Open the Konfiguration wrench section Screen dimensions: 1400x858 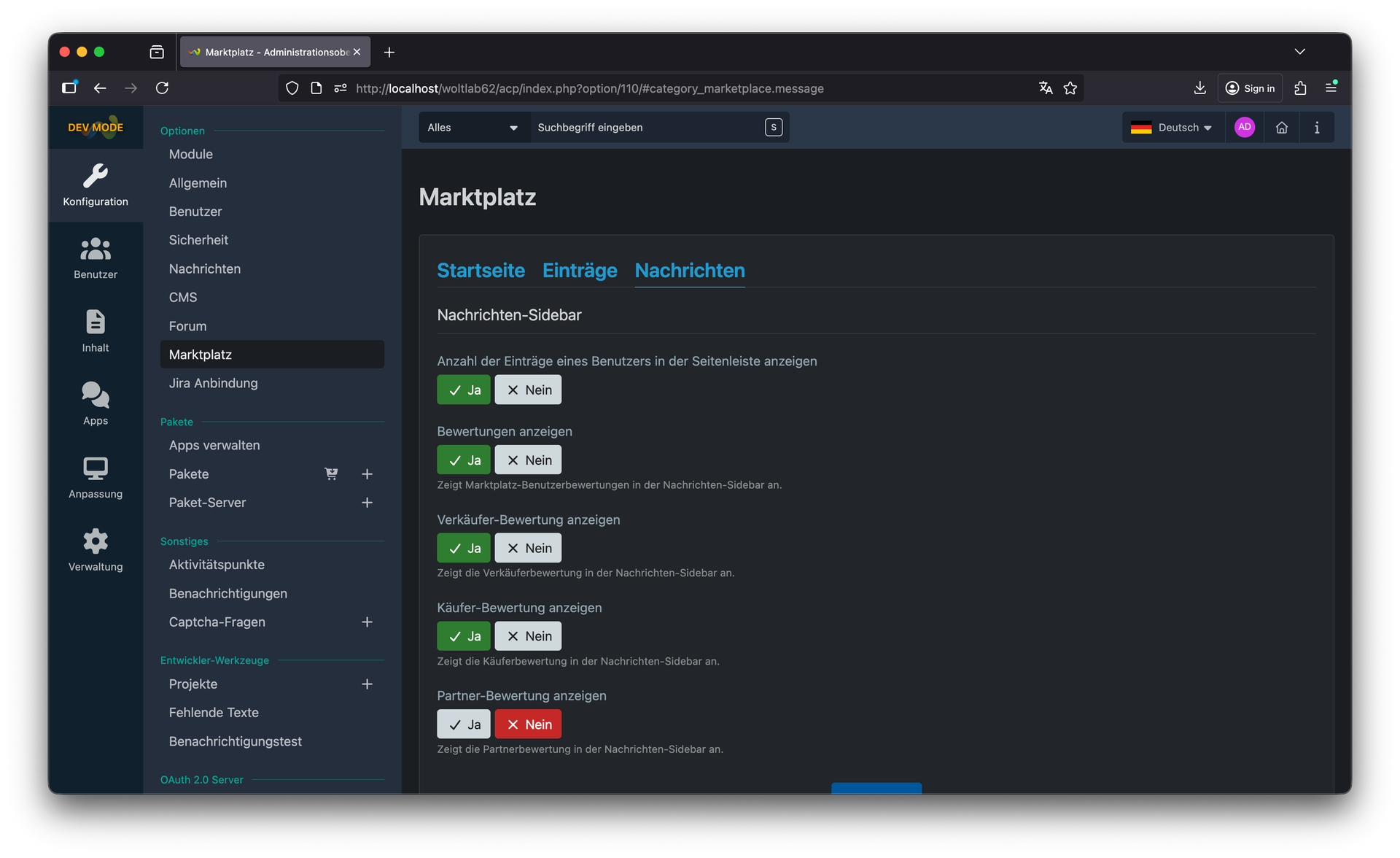(96, 185)
